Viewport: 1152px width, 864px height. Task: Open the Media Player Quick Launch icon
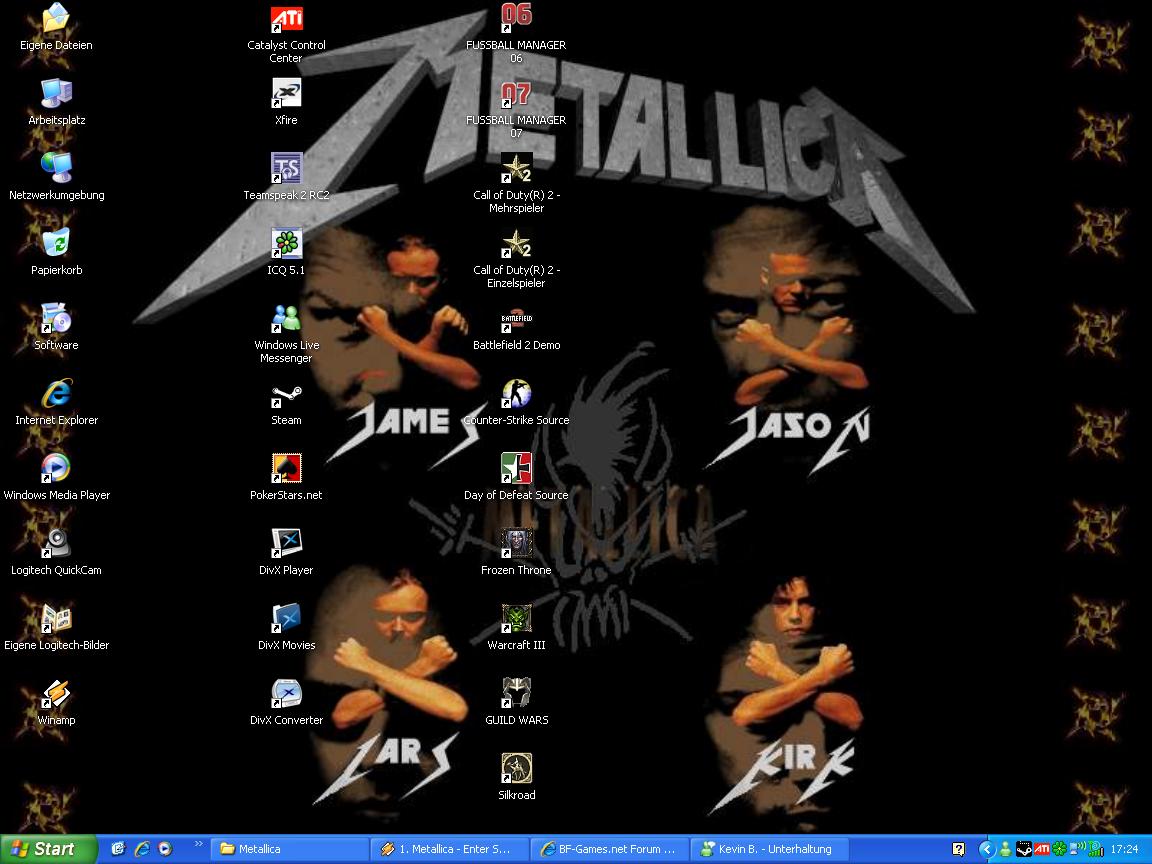(x=165, y=849)
